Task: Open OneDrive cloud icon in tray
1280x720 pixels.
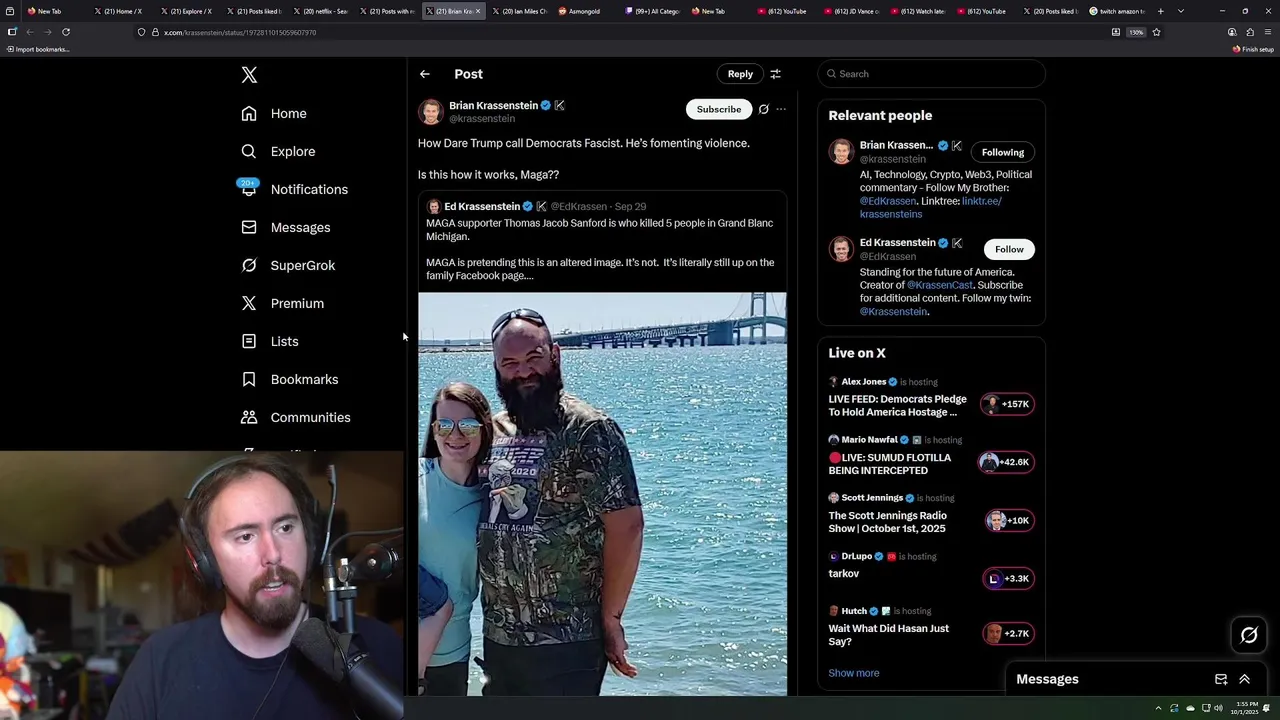Action: tap(1190, 708)
